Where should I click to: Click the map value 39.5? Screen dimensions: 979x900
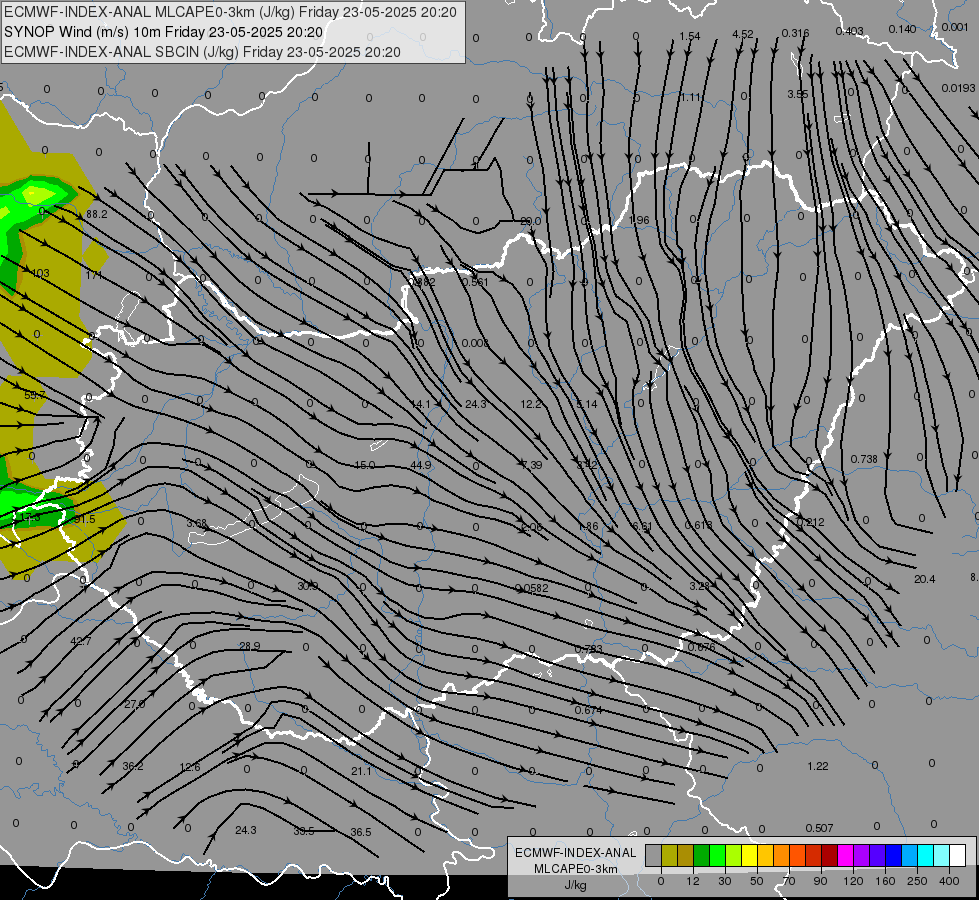pyautogui.click(x=304, y=831)
